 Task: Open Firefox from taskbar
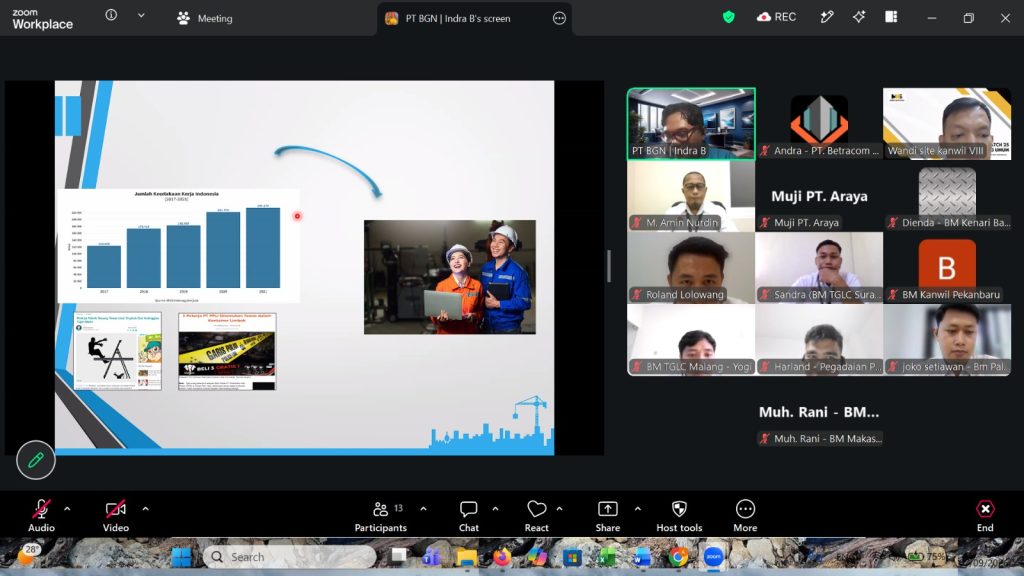[502, 557]
